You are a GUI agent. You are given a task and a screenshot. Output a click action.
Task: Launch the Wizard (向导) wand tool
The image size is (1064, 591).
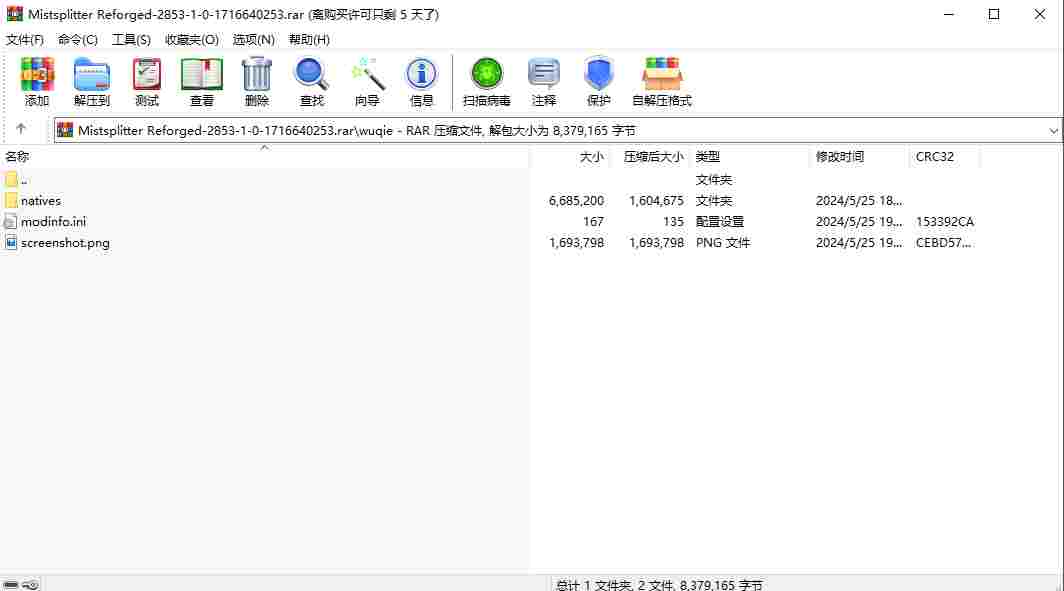[367, 75]
